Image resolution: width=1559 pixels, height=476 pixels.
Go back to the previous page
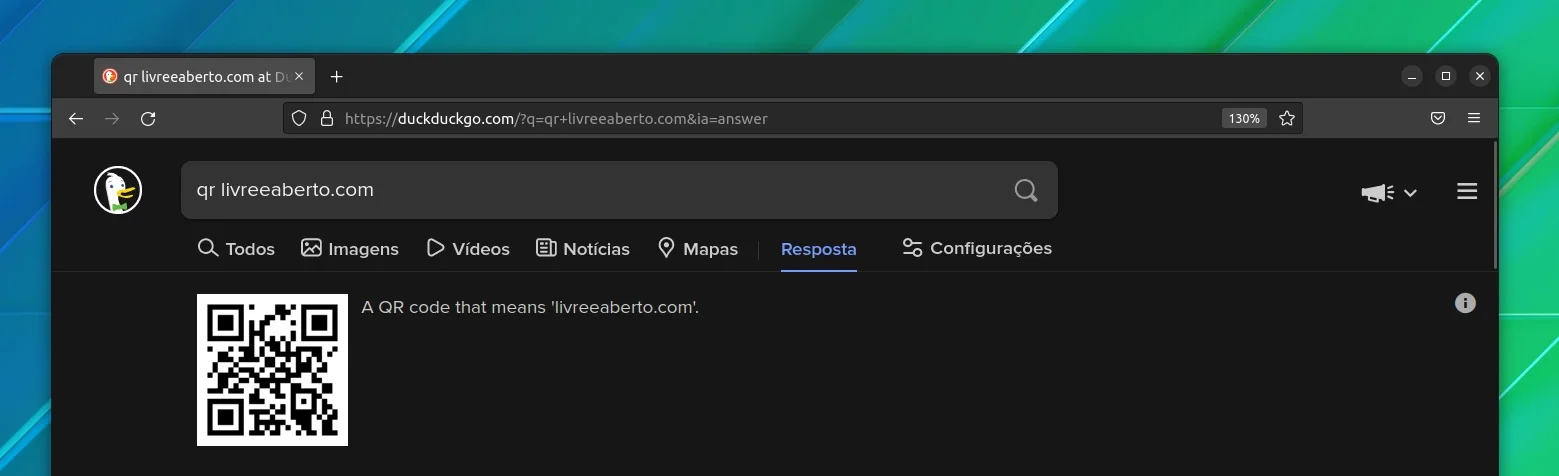point(76,118)
